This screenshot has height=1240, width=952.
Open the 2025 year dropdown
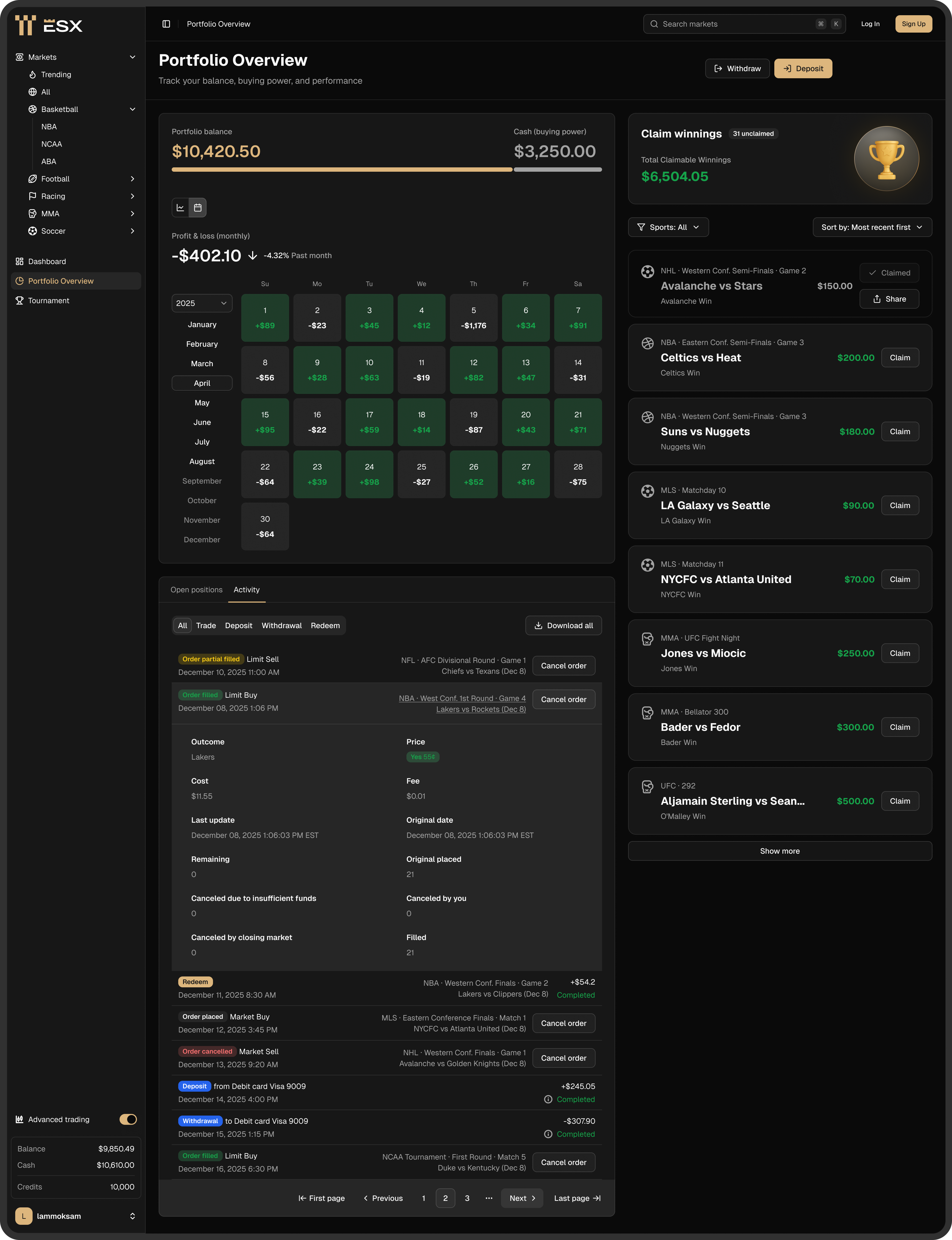click(202, 303)
